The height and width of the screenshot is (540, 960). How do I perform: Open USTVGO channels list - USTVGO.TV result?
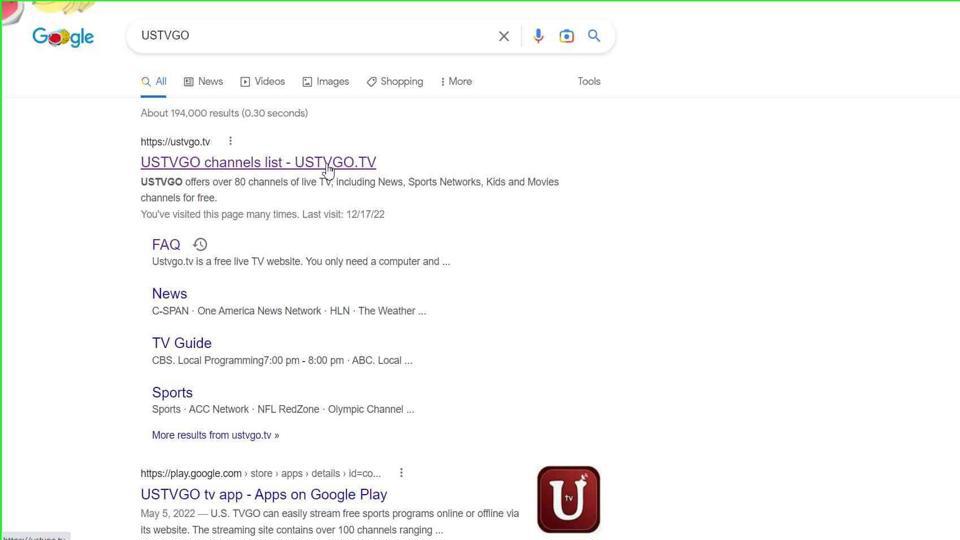(x=258, y=162)
